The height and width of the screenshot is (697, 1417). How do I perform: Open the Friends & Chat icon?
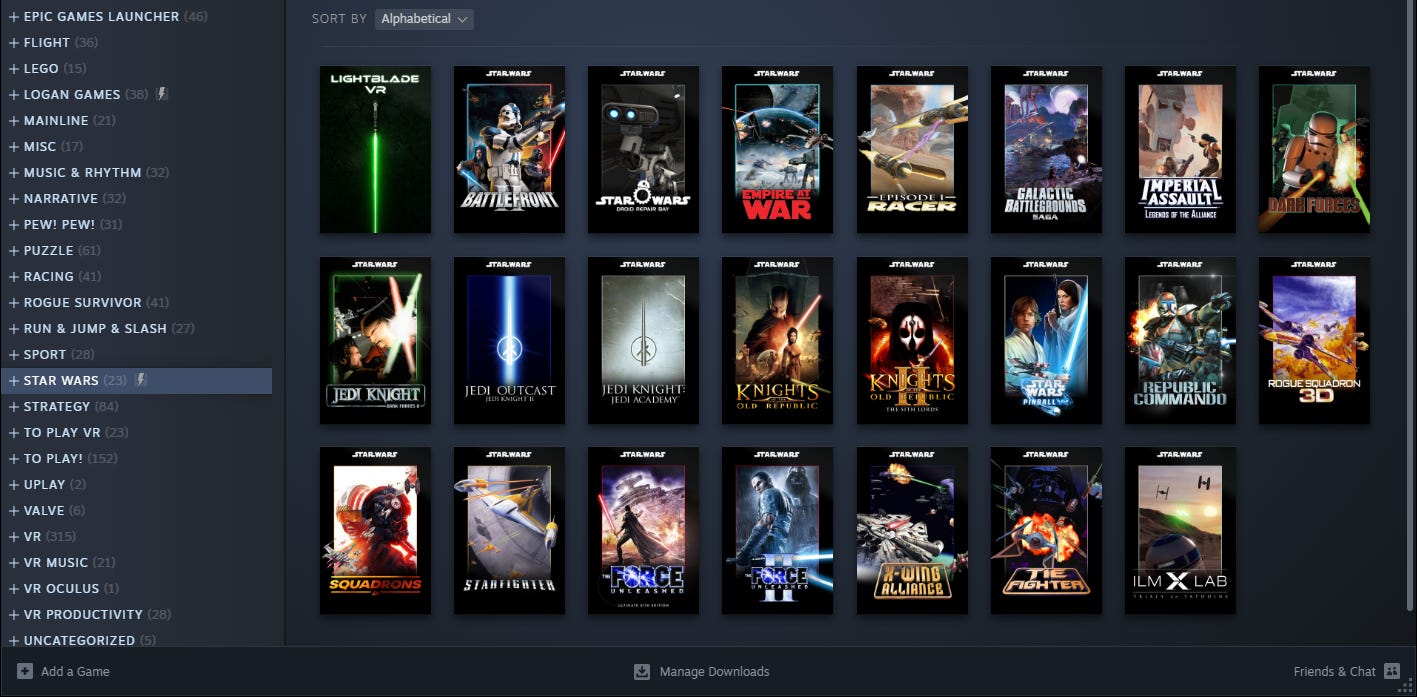[x=1392, y=671]
